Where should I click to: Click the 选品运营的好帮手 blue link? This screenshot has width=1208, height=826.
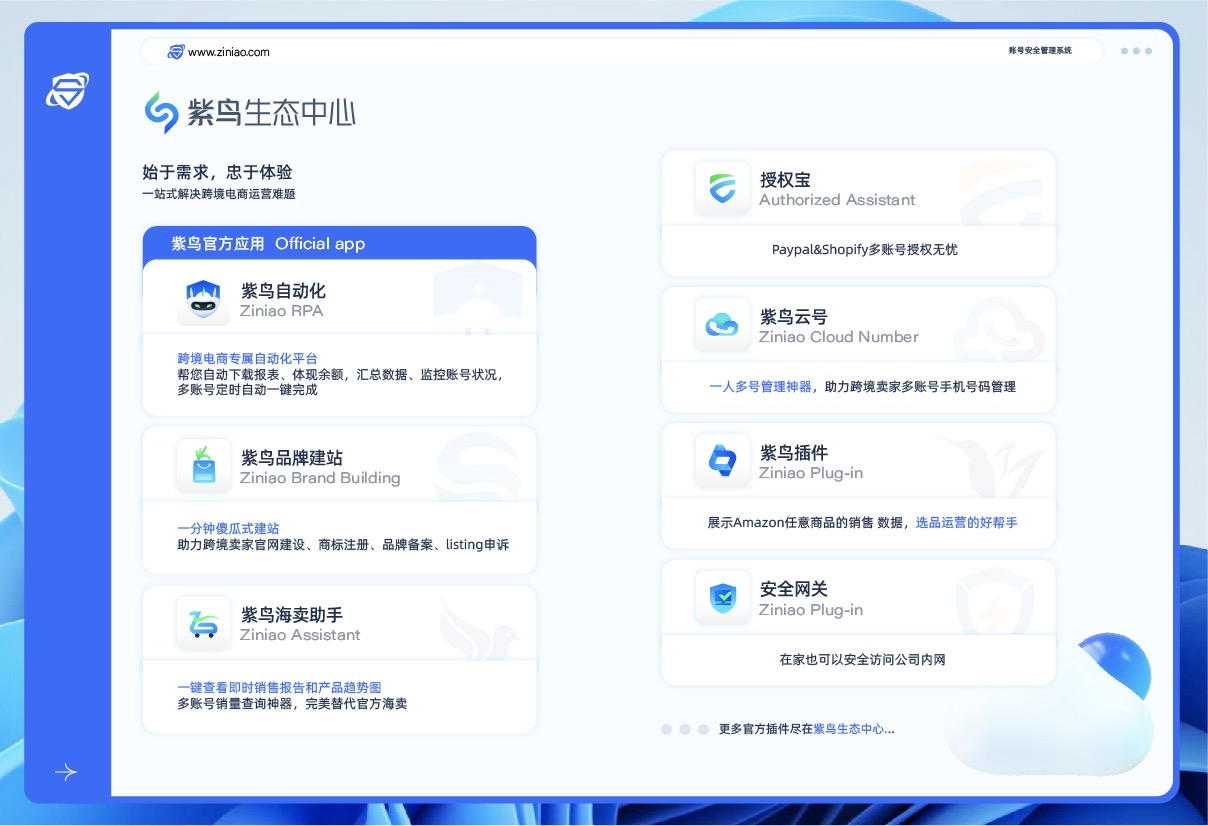tap(967, 521)
